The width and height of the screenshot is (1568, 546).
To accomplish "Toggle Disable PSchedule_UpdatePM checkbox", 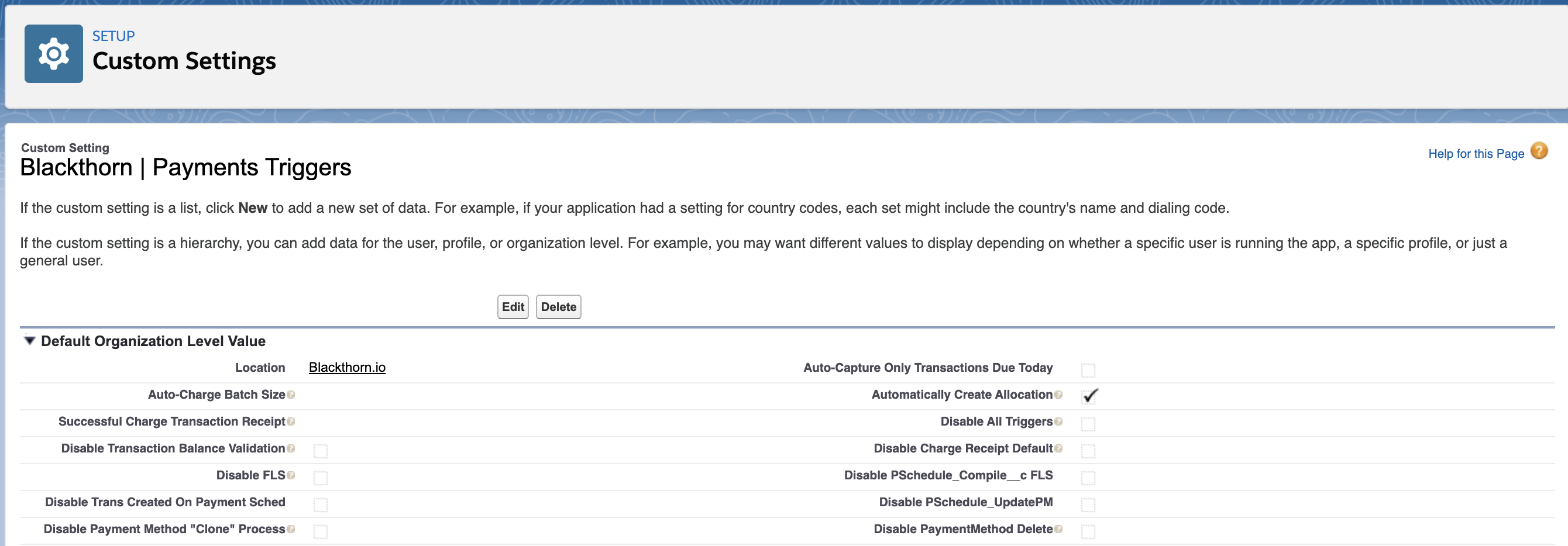I will (x=1088, y=504).
